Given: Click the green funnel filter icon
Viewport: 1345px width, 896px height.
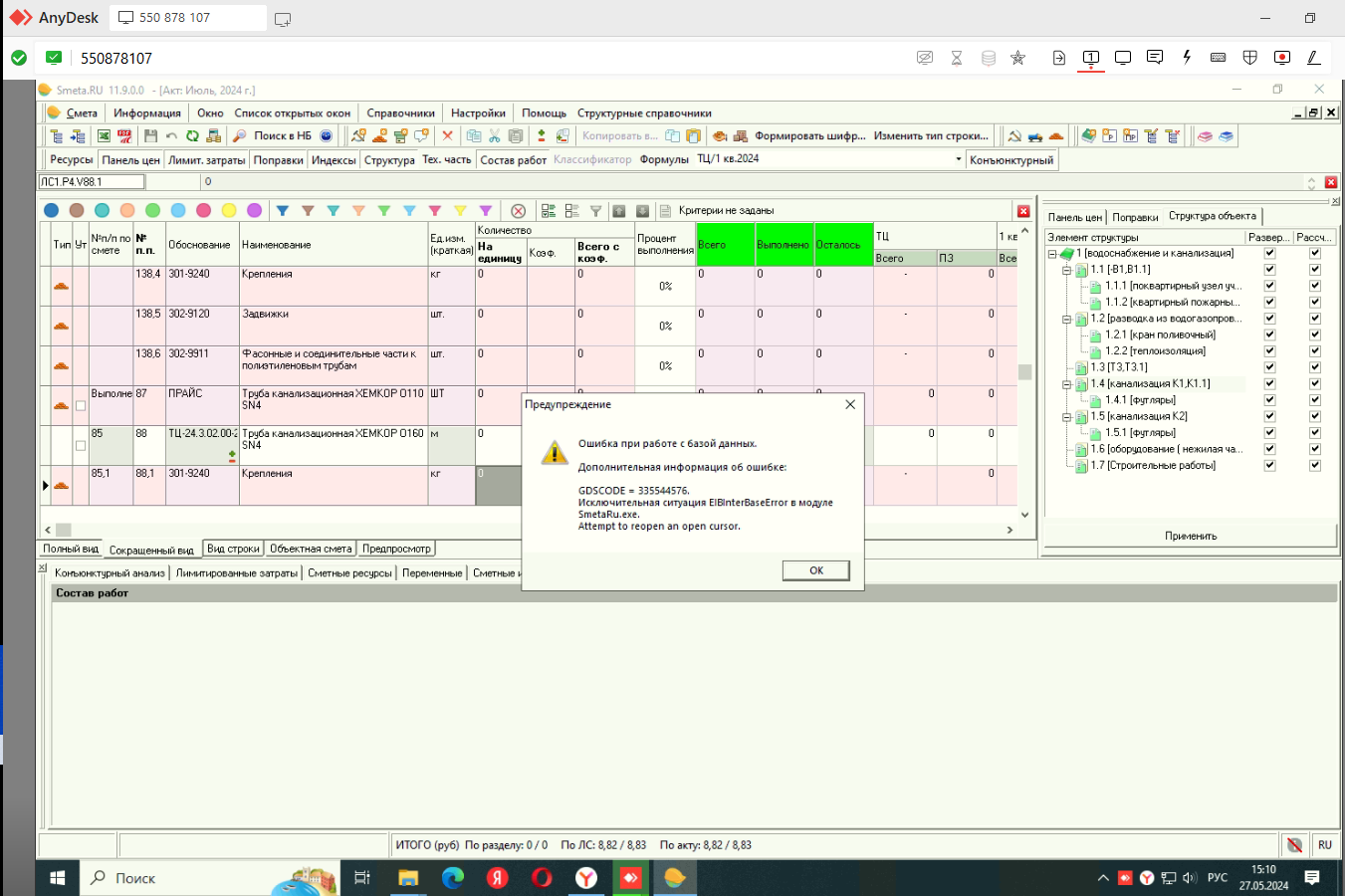Looking at the screenshot, I should click(384, 211).
